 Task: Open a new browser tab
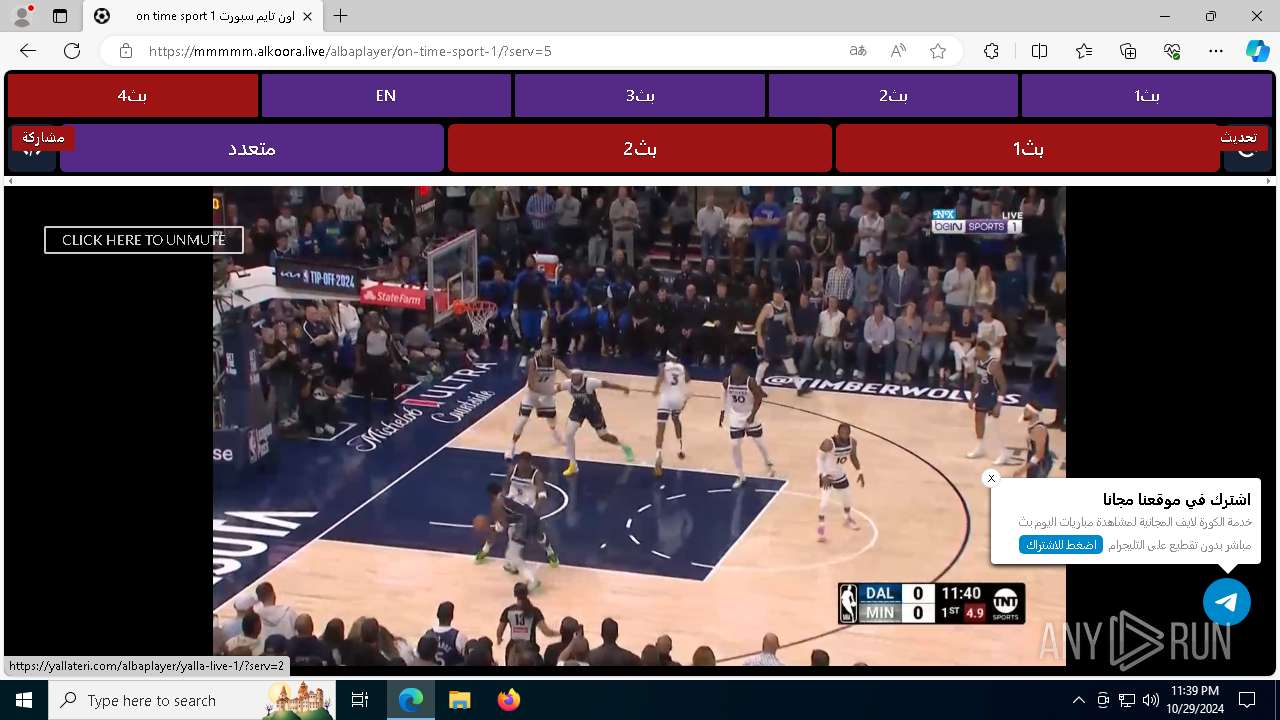tap(341, 16)
